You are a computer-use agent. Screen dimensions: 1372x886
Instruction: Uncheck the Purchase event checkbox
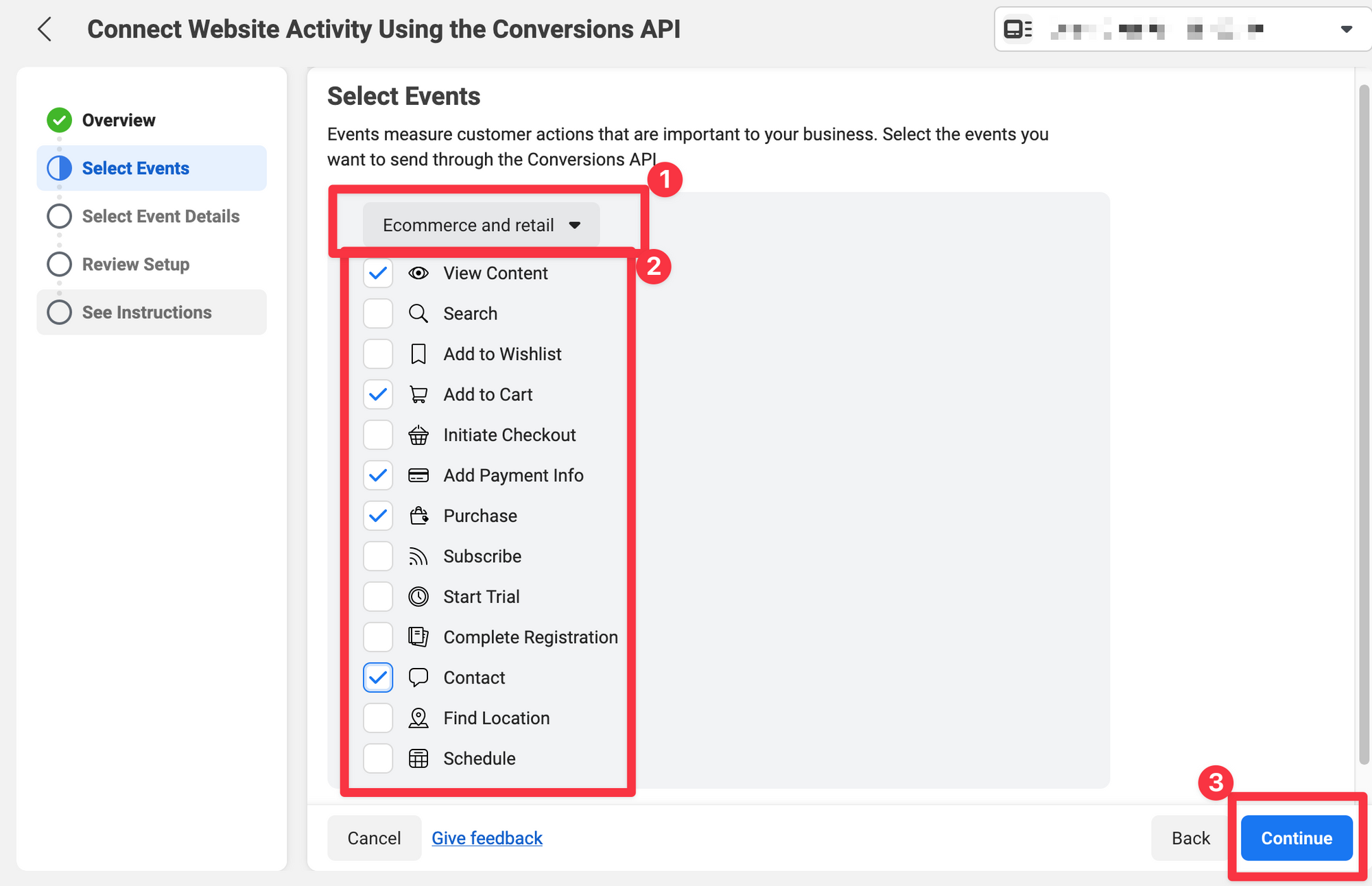coord(378,516)
